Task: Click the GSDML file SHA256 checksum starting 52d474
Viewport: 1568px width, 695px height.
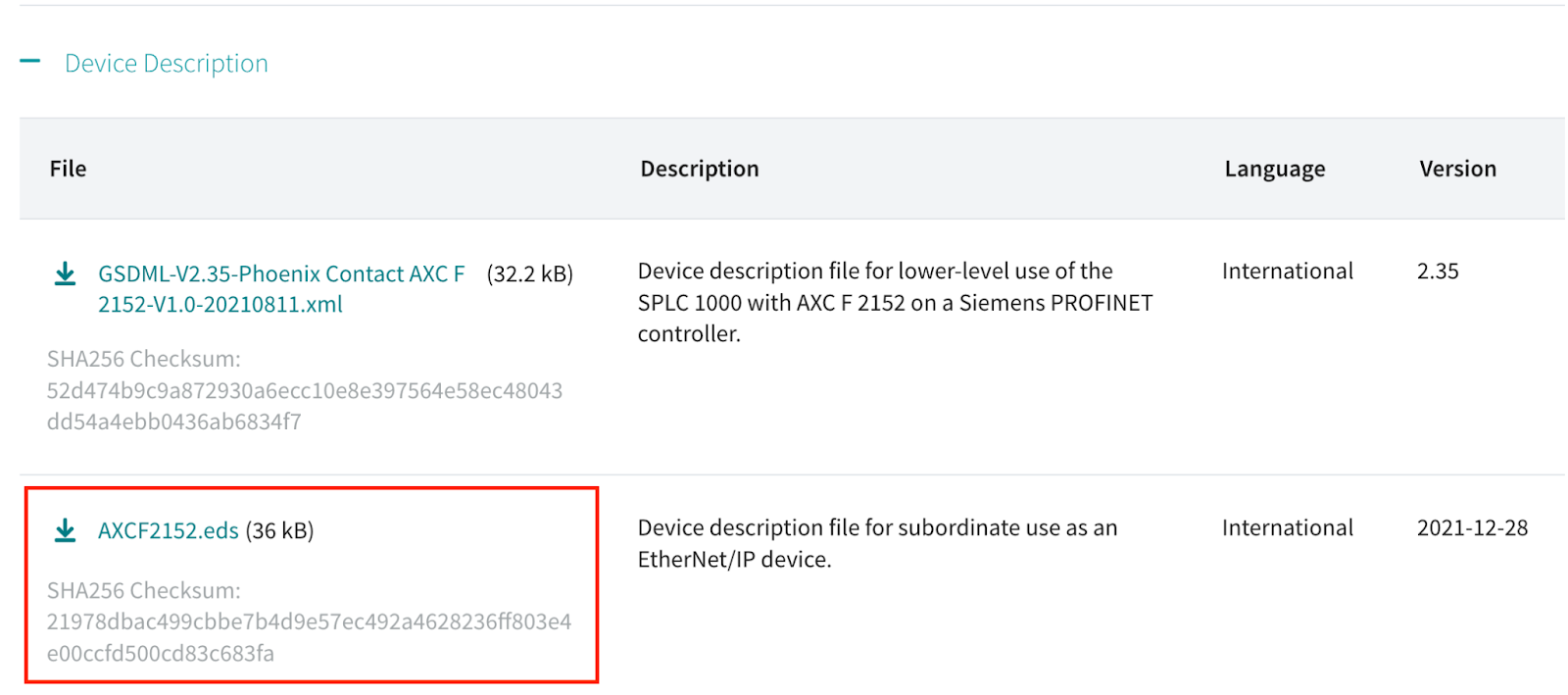Action: coord(305,406)
